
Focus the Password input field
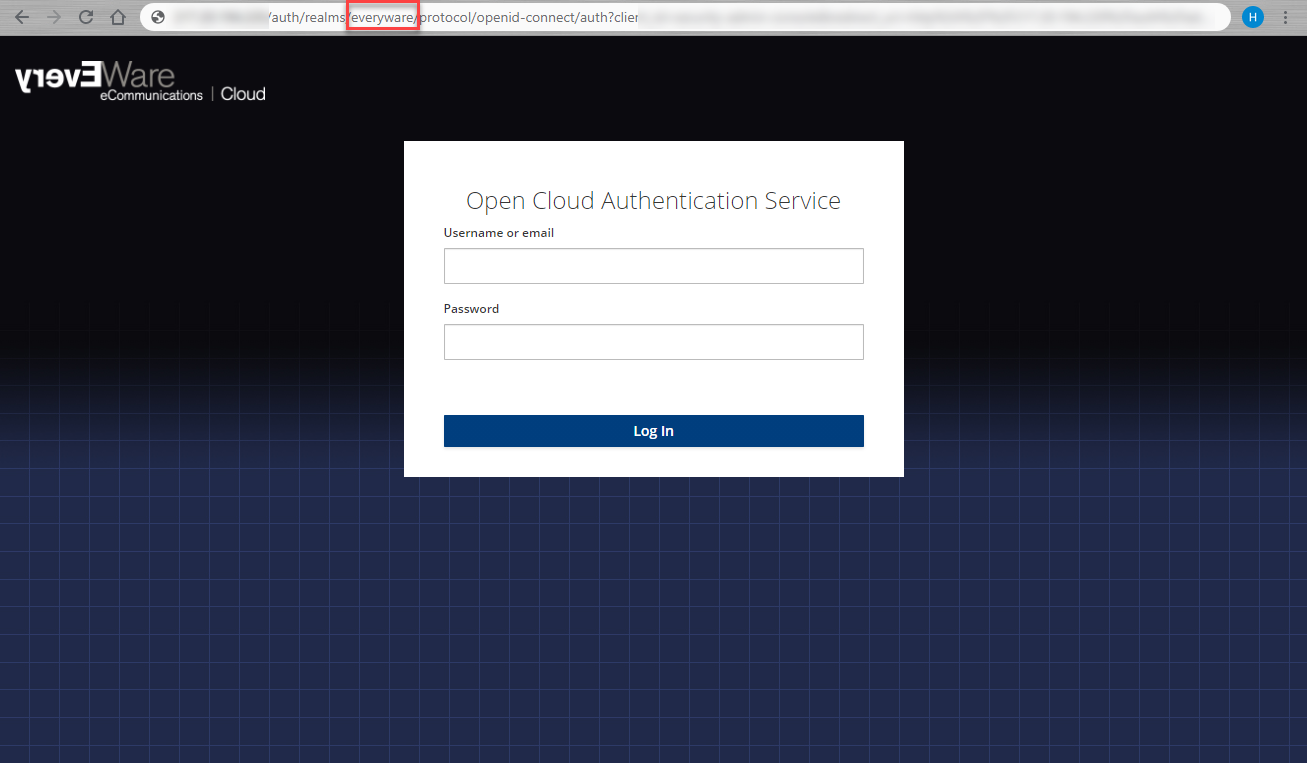(x=653, y=342)
